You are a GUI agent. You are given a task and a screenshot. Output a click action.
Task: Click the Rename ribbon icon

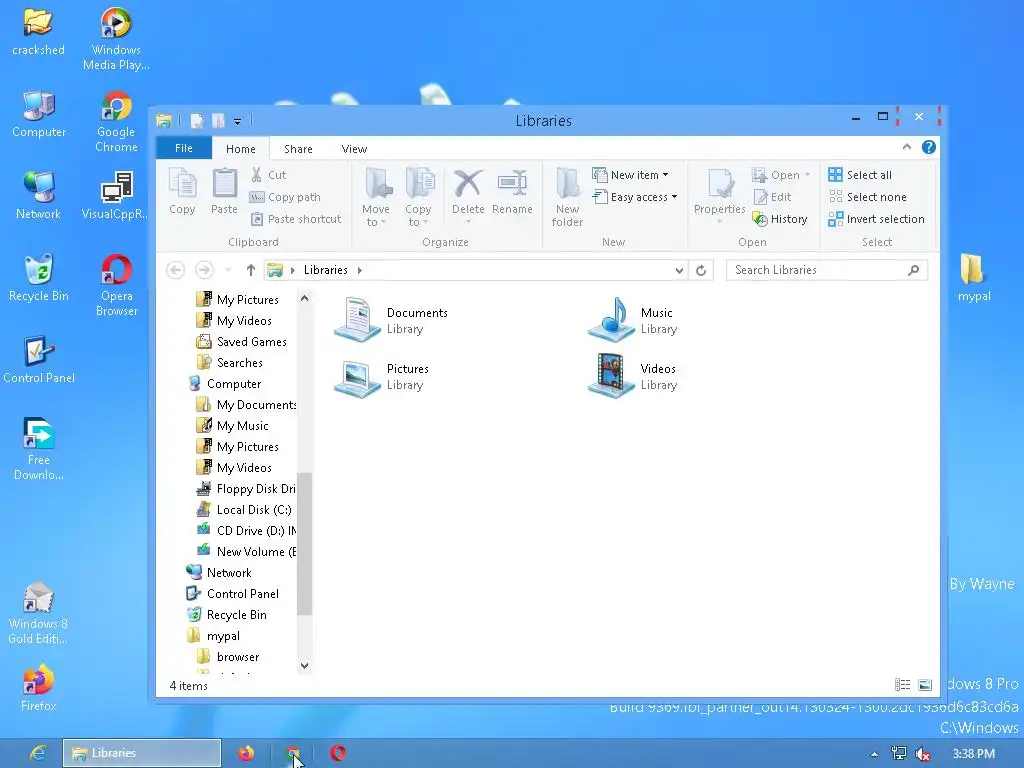coord(512,191)
